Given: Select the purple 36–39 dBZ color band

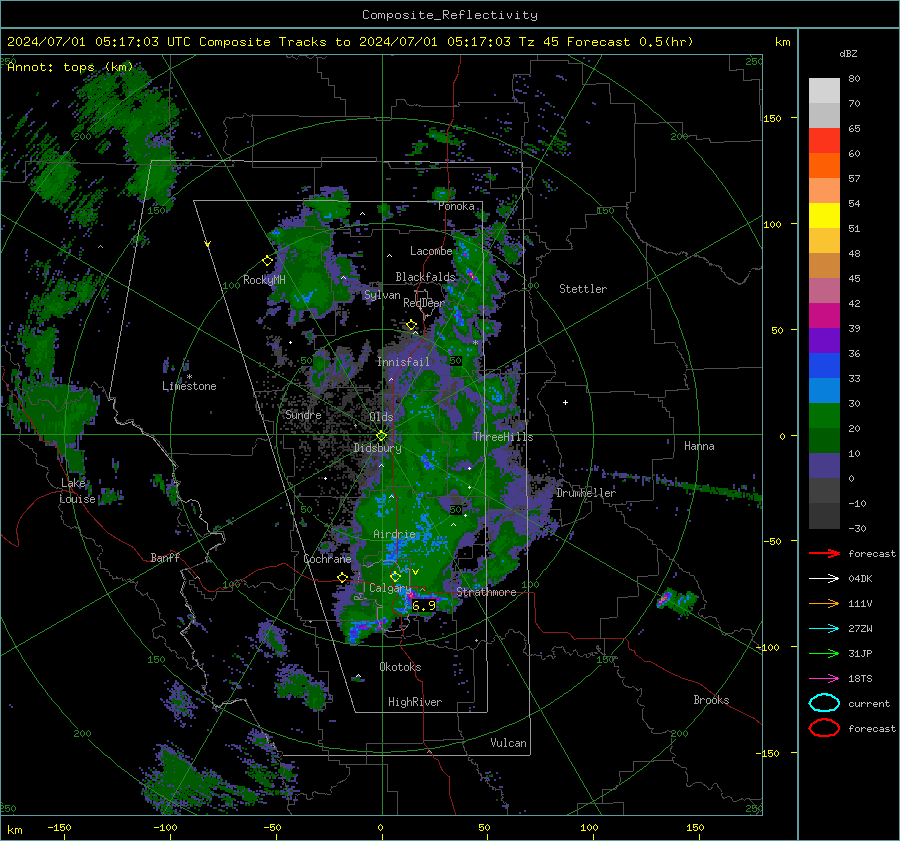Looking at the screenshot, I should pyautogui.click(x=824, y=340).
